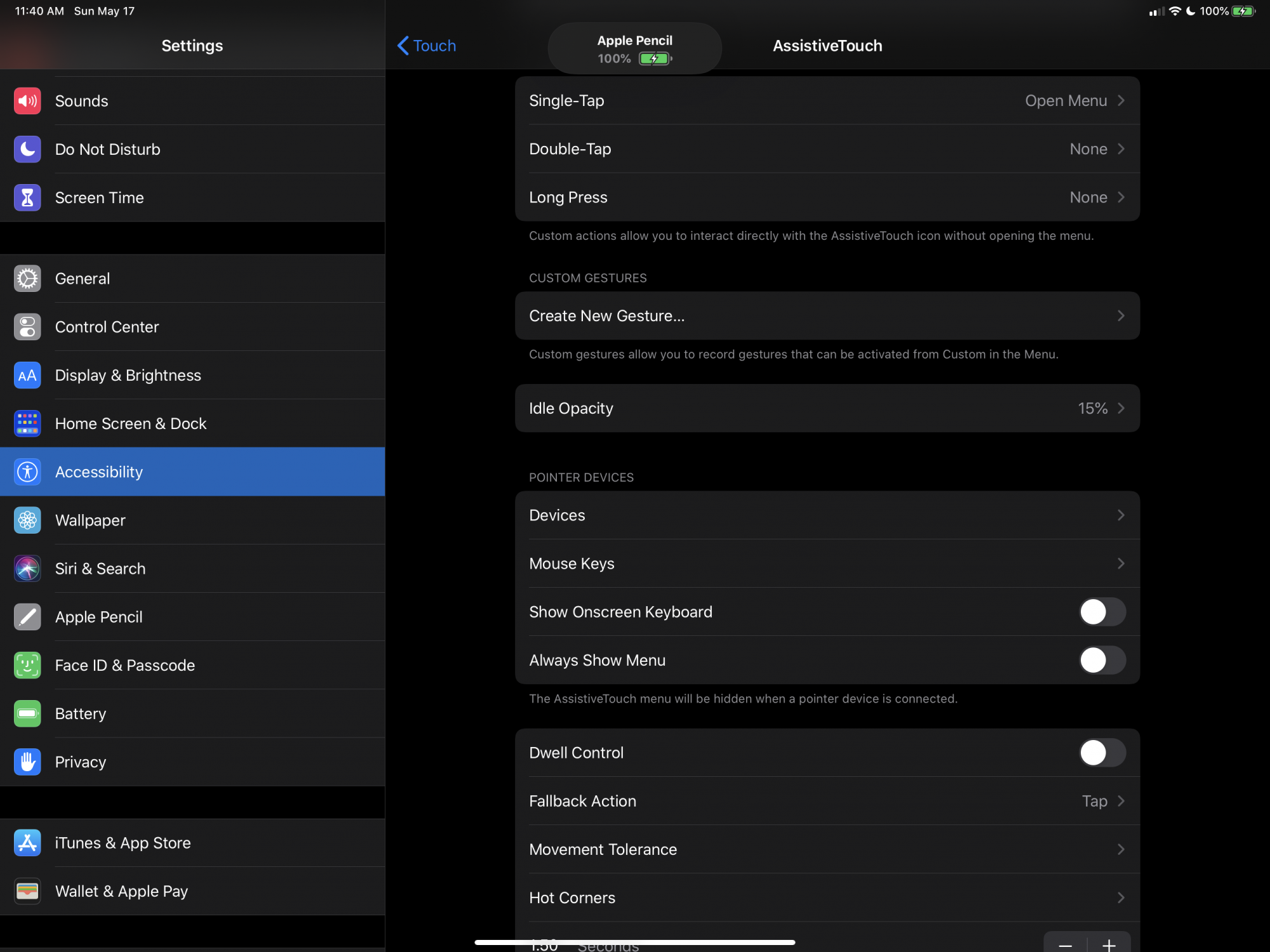Select the Wallpaper flower icon
Screen dimensions: 1270x952
[x=27, y=520]
